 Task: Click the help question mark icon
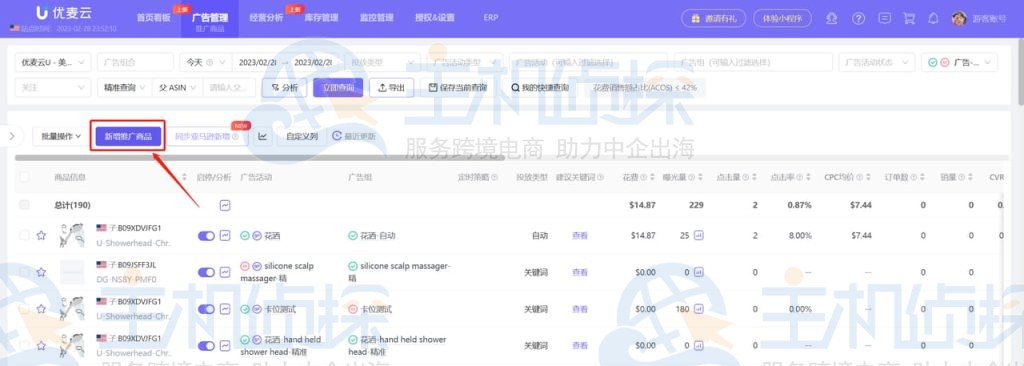click(x=859, y=18)
